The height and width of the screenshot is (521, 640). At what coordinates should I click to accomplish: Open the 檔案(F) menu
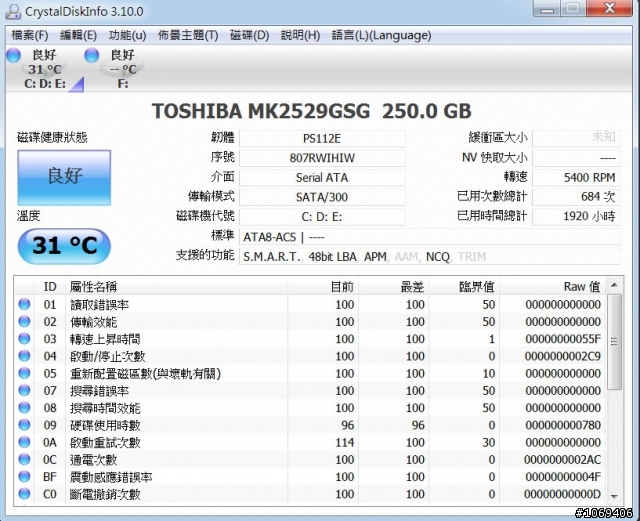click(30, 36)
